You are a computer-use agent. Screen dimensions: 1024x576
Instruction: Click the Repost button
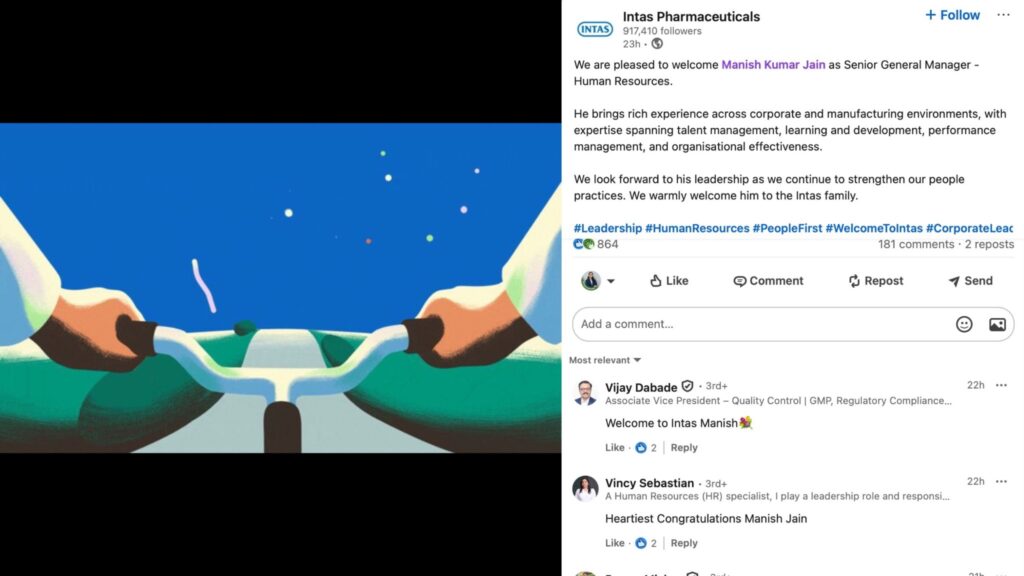point(875,281)
